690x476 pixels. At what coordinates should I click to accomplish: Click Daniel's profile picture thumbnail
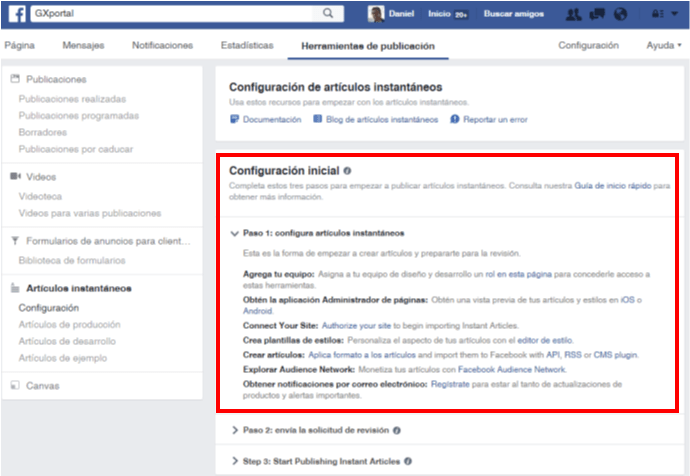point(376,14)
